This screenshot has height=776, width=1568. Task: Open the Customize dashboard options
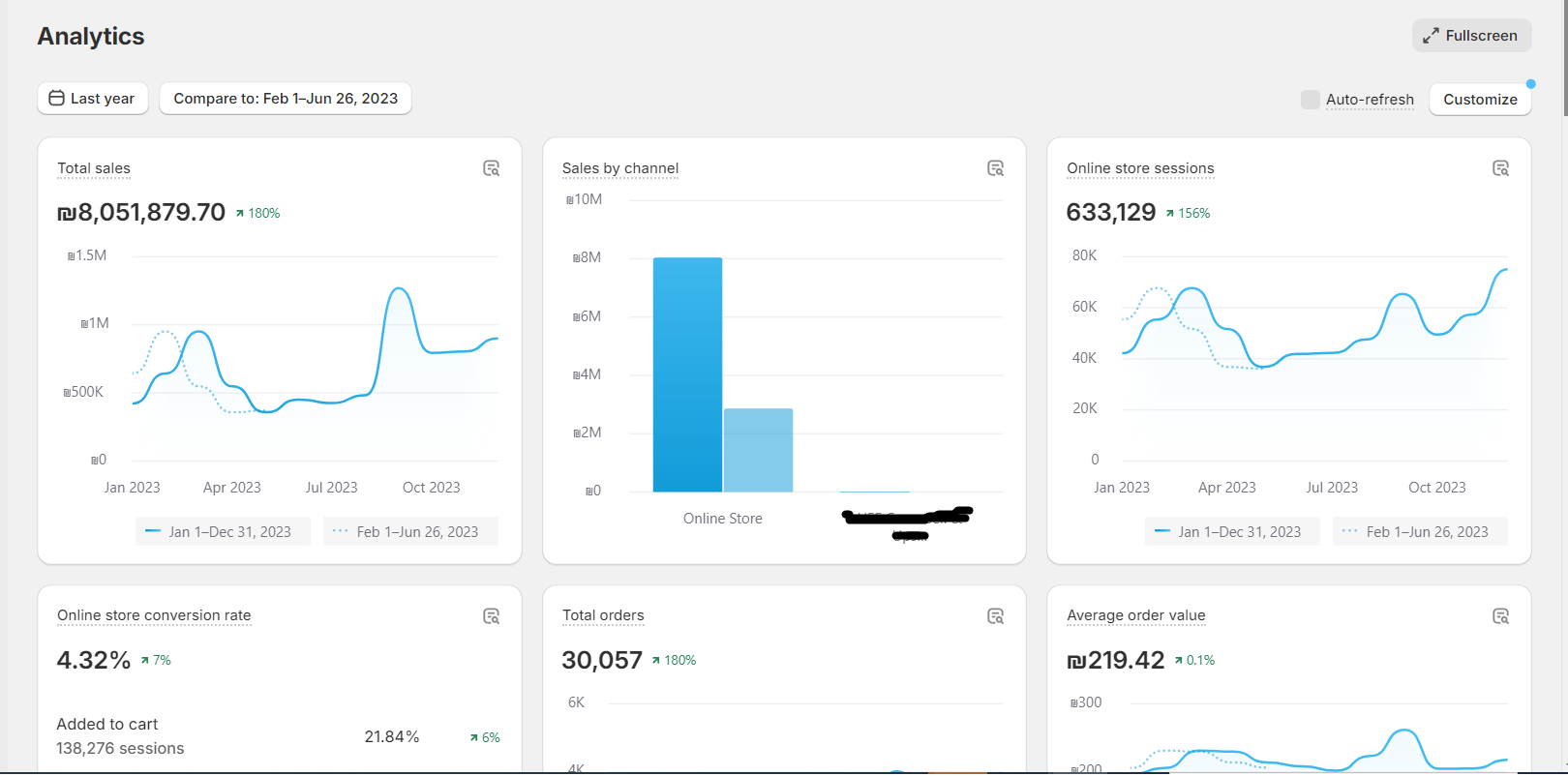(x=1480, y=100)
